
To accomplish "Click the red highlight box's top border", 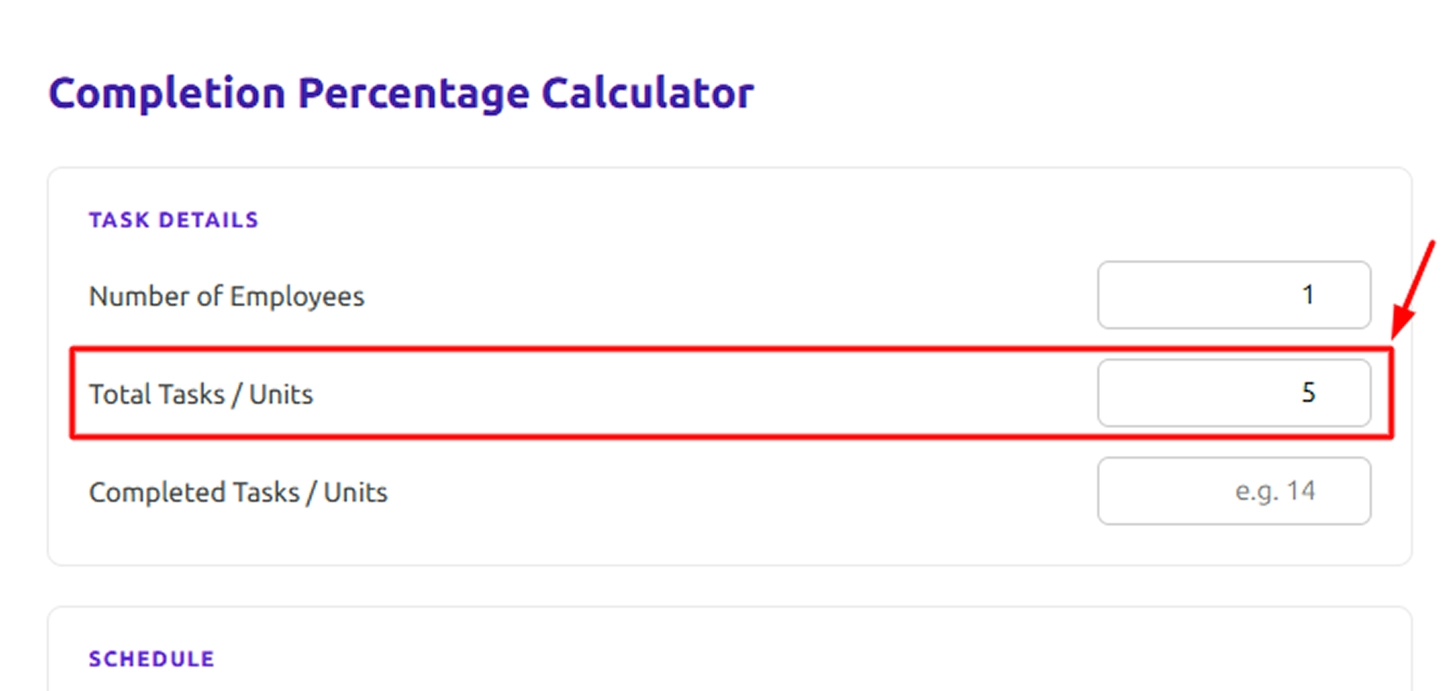I will point(700,348).
